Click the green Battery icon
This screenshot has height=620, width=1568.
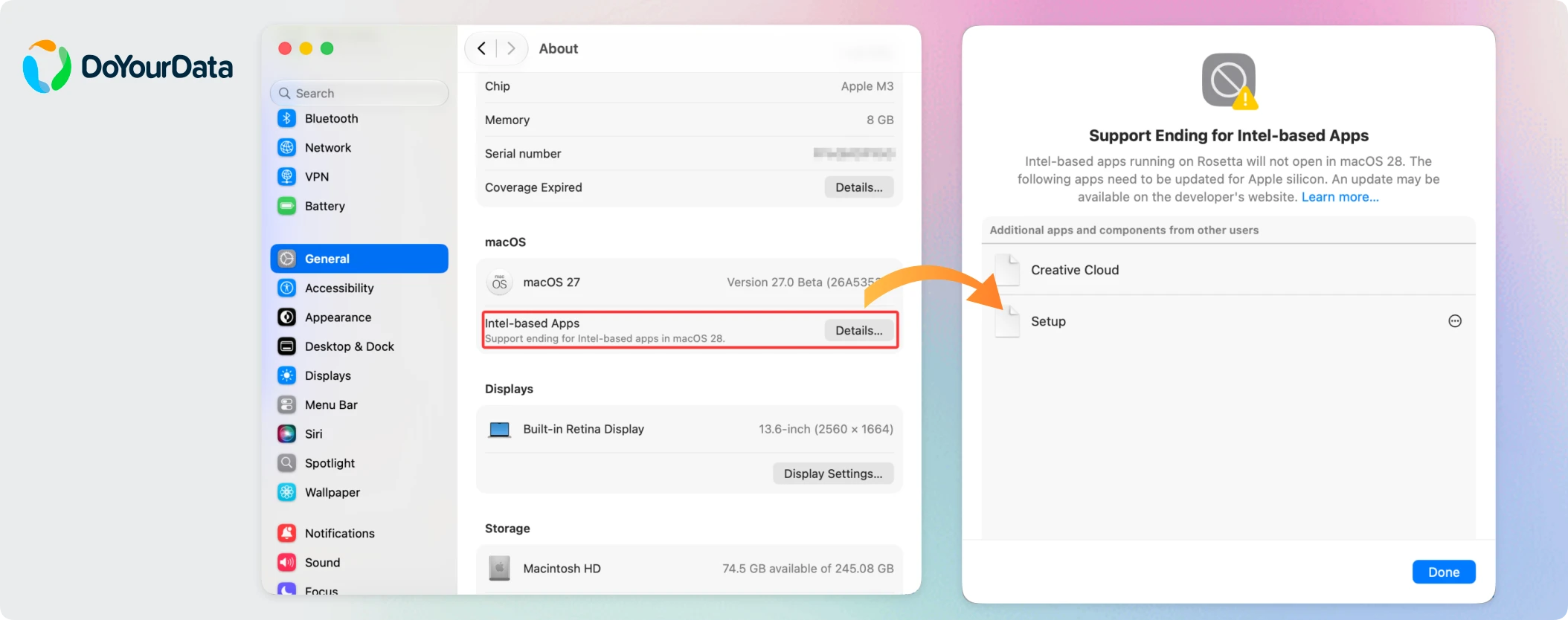click(x=286, y=206)
